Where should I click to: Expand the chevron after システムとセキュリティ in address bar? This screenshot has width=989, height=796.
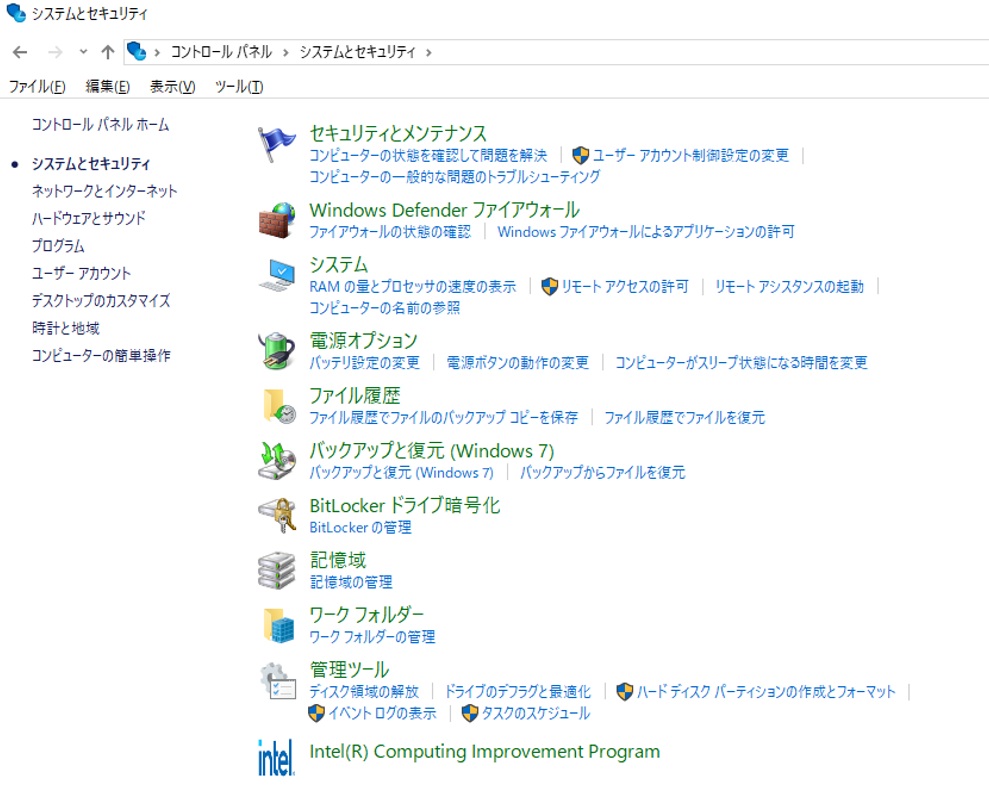point(429,52)
